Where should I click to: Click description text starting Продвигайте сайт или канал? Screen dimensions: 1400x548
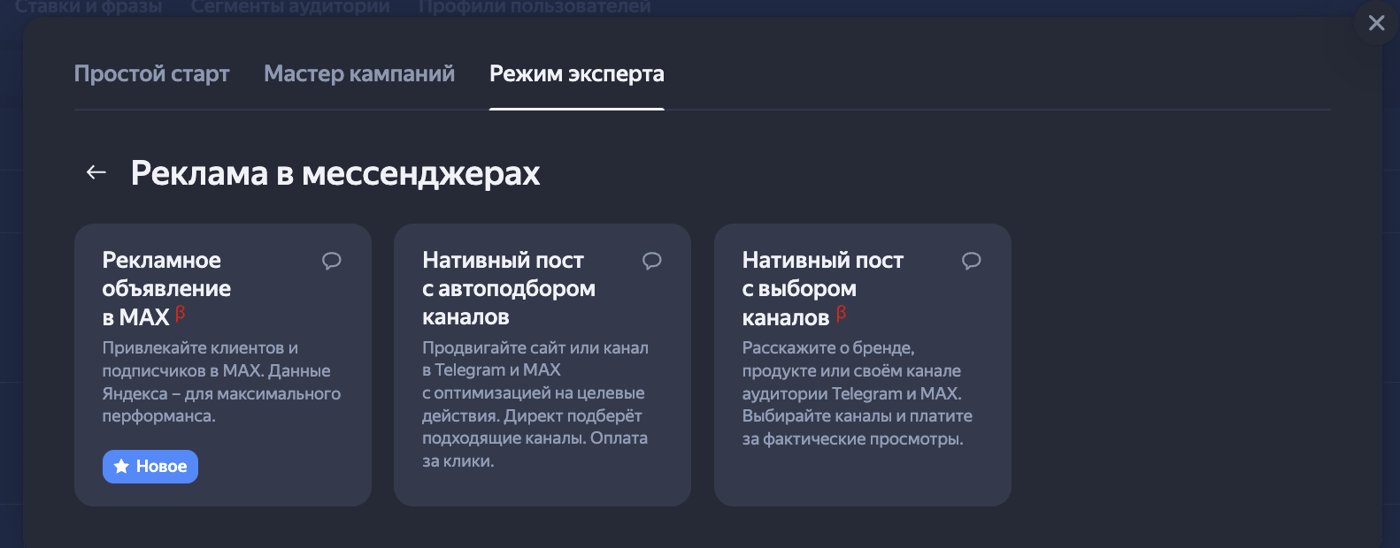(x=536, y=405)
